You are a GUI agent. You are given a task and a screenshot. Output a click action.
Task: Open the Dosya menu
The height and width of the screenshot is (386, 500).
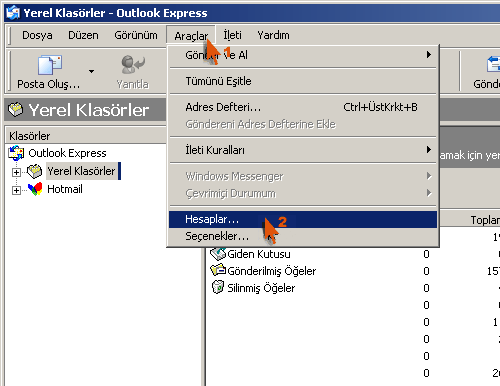tap(37, 35)
